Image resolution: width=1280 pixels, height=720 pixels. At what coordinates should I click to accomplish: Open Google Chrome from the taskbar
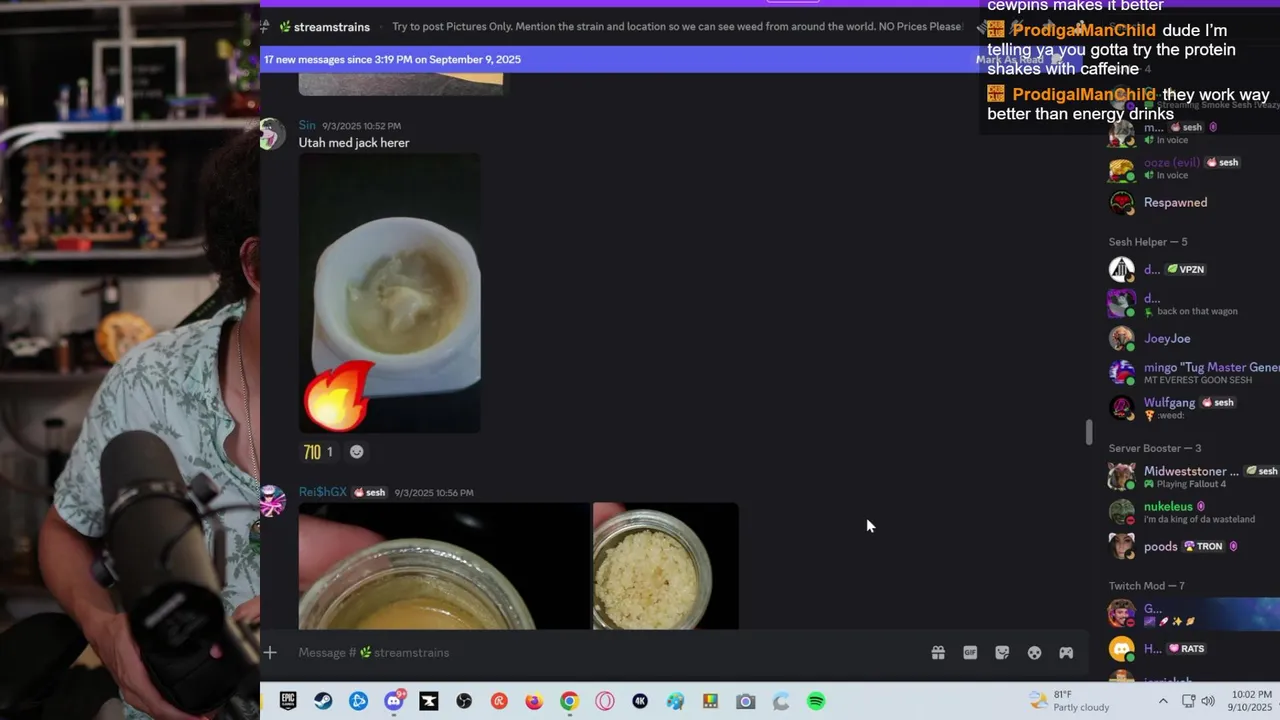(x=569, y=701)
